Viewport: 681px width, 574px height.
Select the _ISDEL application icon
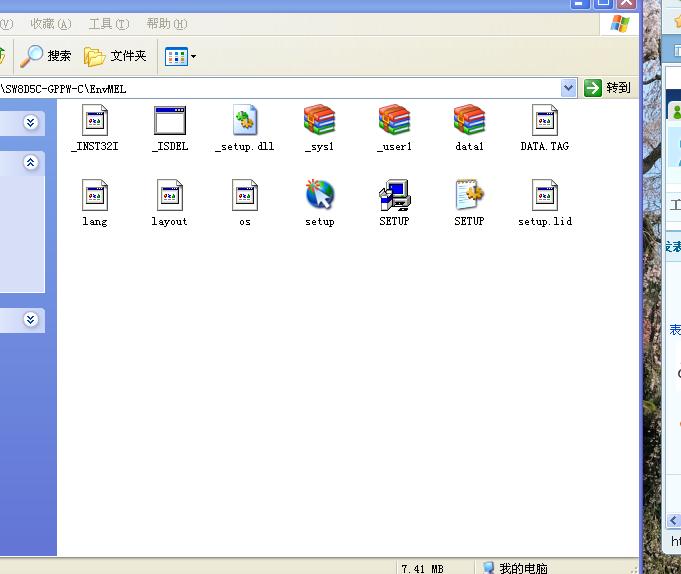(170, 121)
